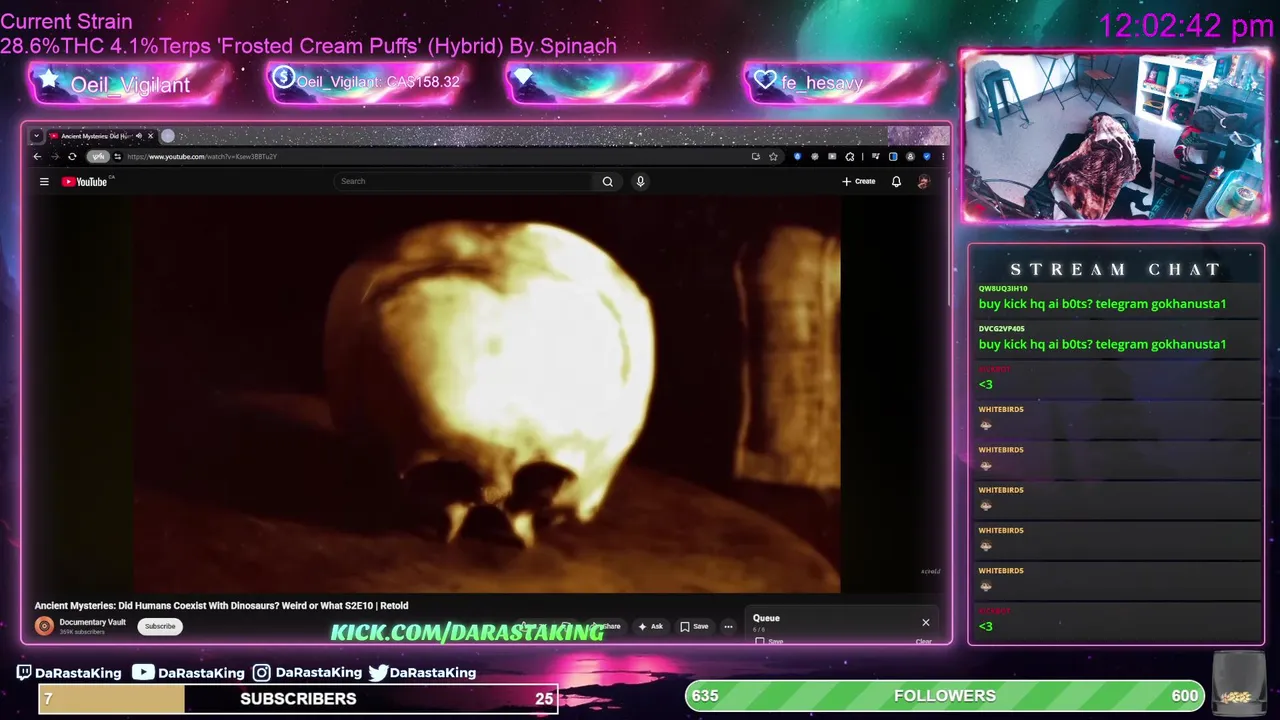Reload the page with the refresh icon
Screen dimensions: 1280x720
(72, 156)
